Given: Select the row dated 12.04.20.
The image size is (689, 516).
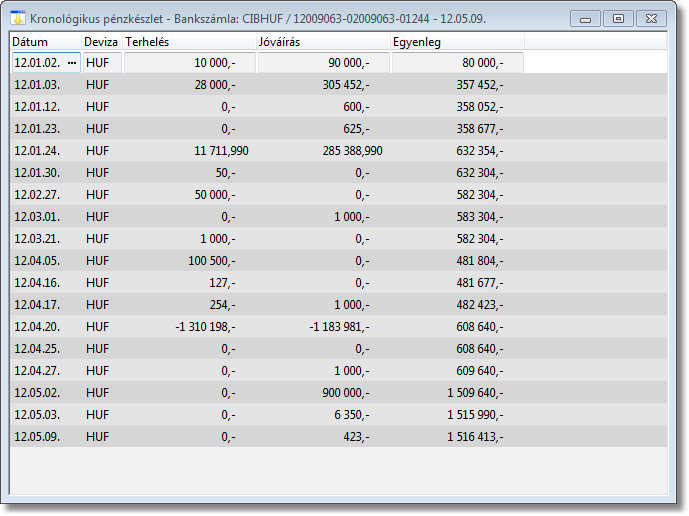Looking at the screenshot, I should [338, 326].
